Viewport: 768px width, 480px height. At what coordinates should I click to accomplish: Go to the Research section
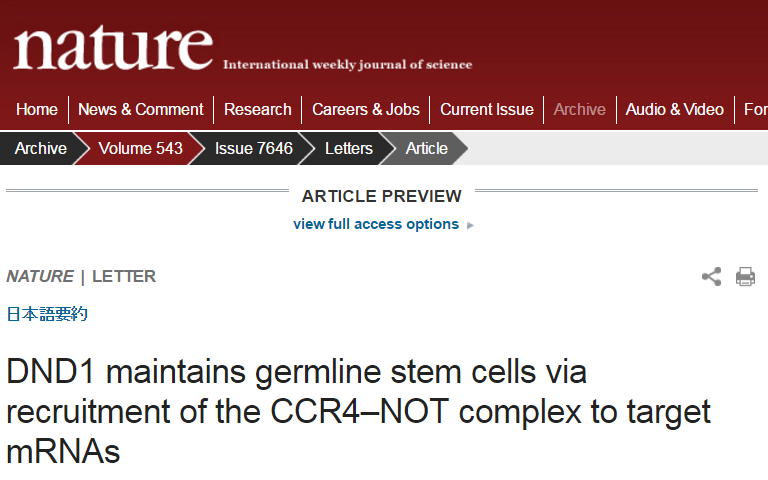pos(258,109)
